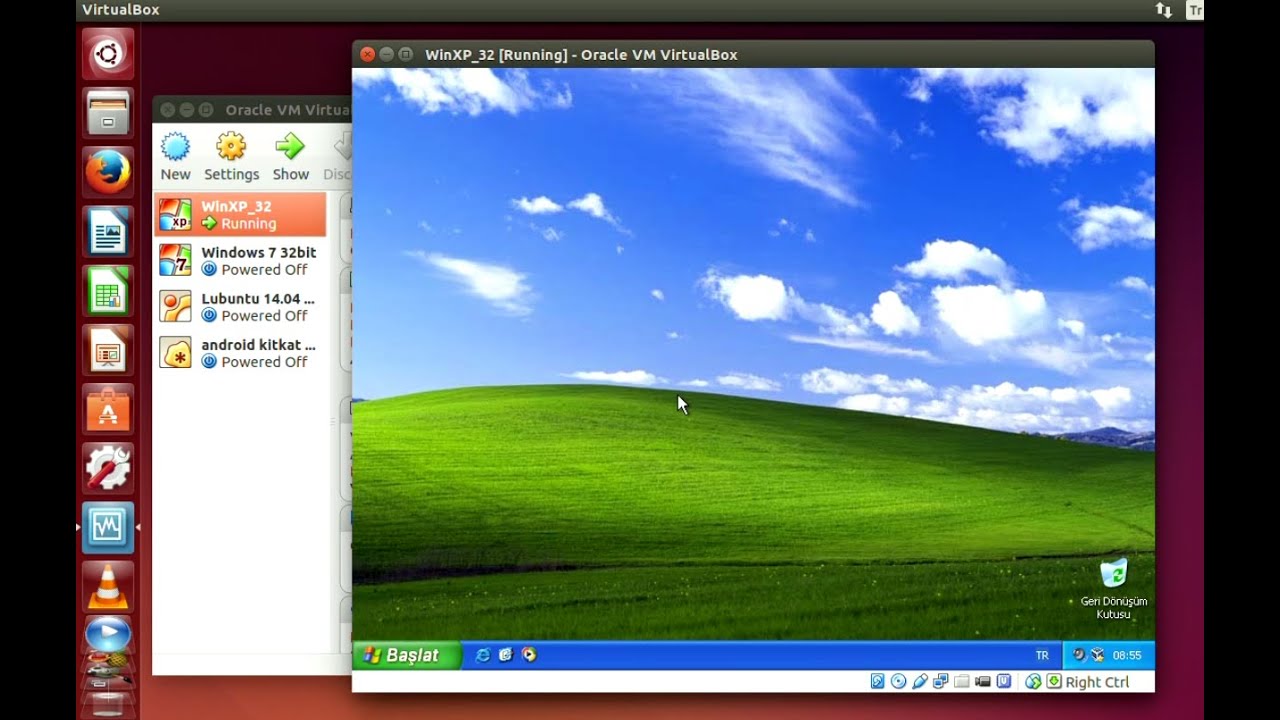Click the network adapters status icon

(x=940, y=682)
